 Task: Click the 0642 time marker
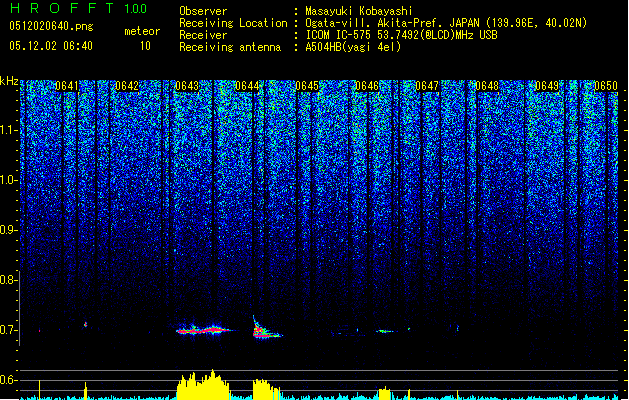click(127, 86)
